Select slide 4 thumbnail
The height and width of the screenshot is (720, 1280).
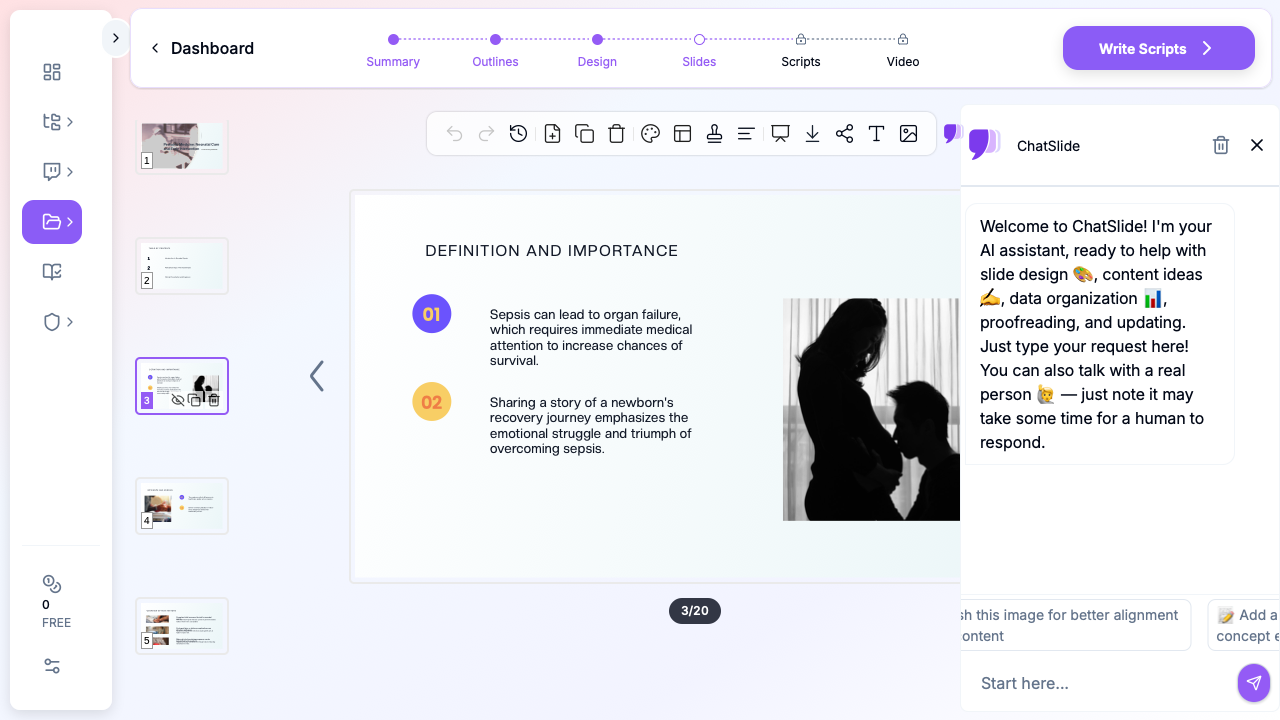pyautogui.click(x=182, y=506)
